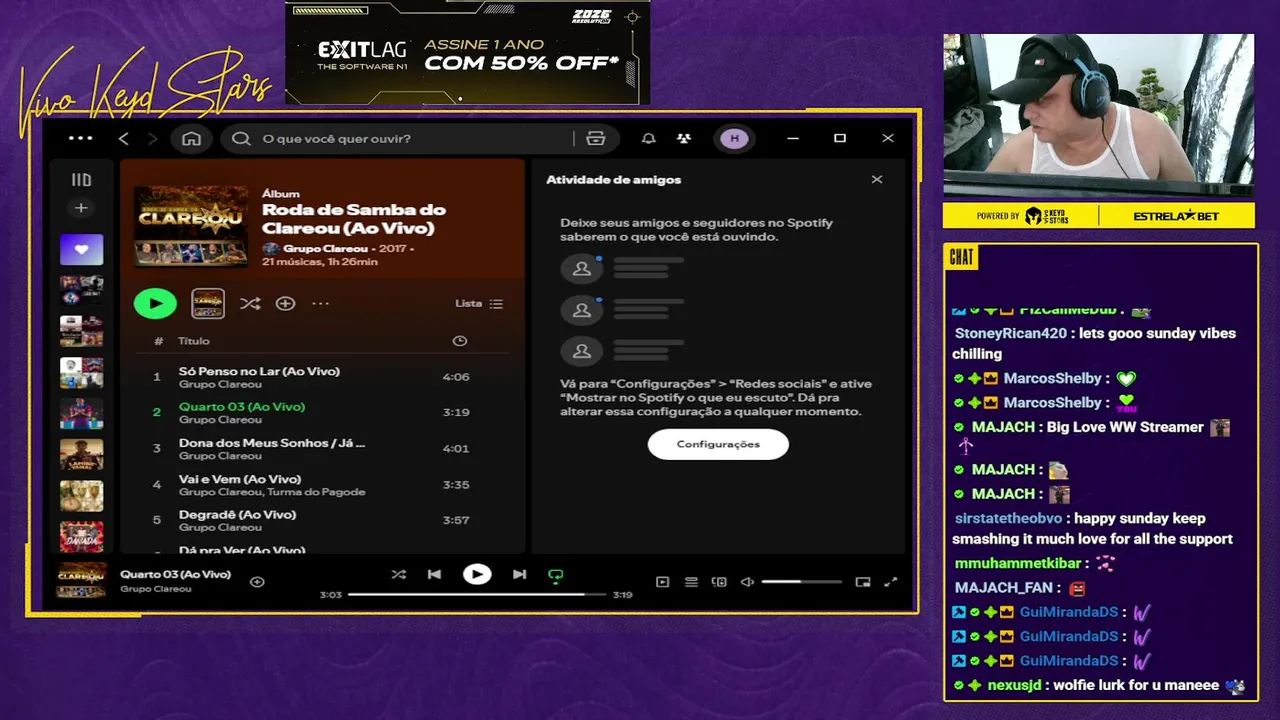This screenshot has height=720, width=1280.
Task: Click the ExitLag advertisement banner
Action: (x=467, y=52)
